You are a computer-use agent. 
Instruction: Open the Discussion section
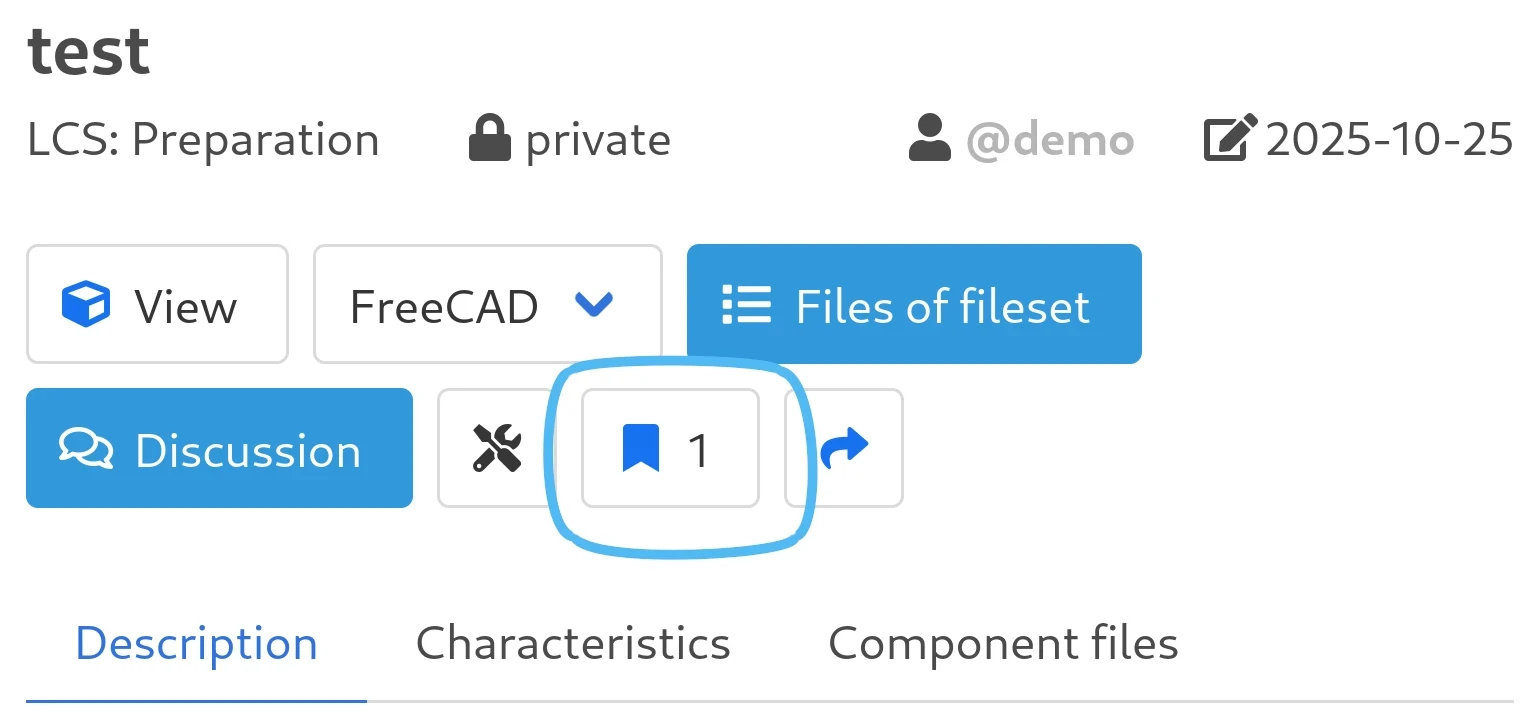click(x=219, y=448)
